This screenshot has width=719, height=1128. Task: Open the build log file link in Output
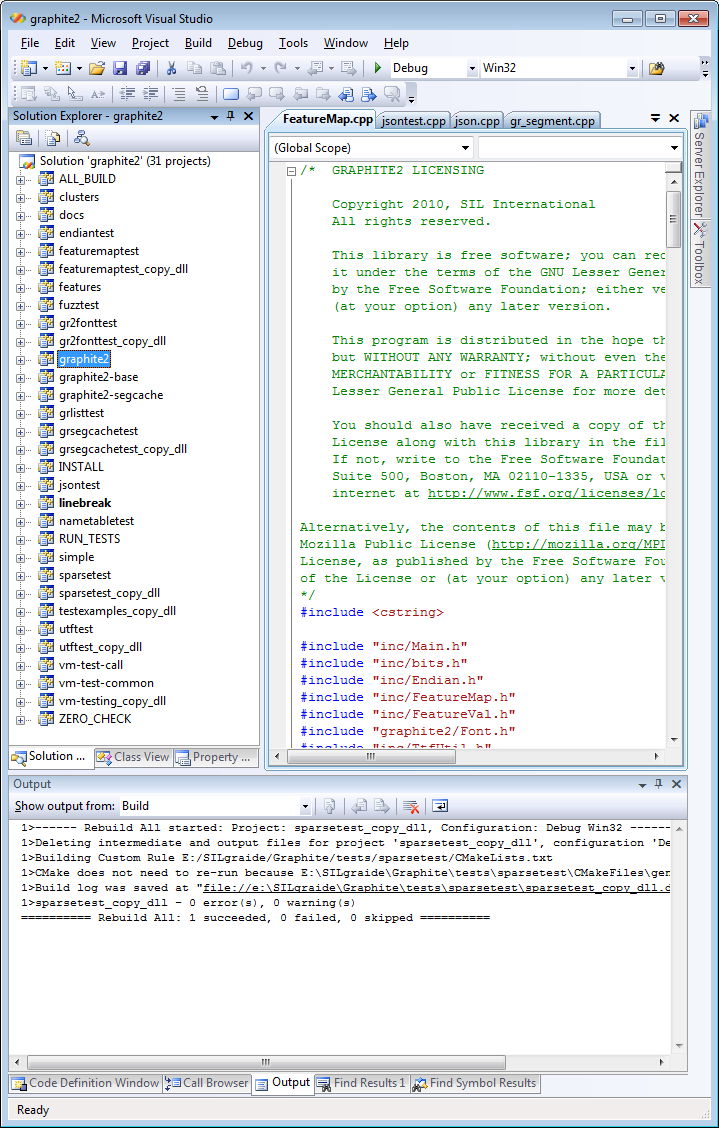438,888
